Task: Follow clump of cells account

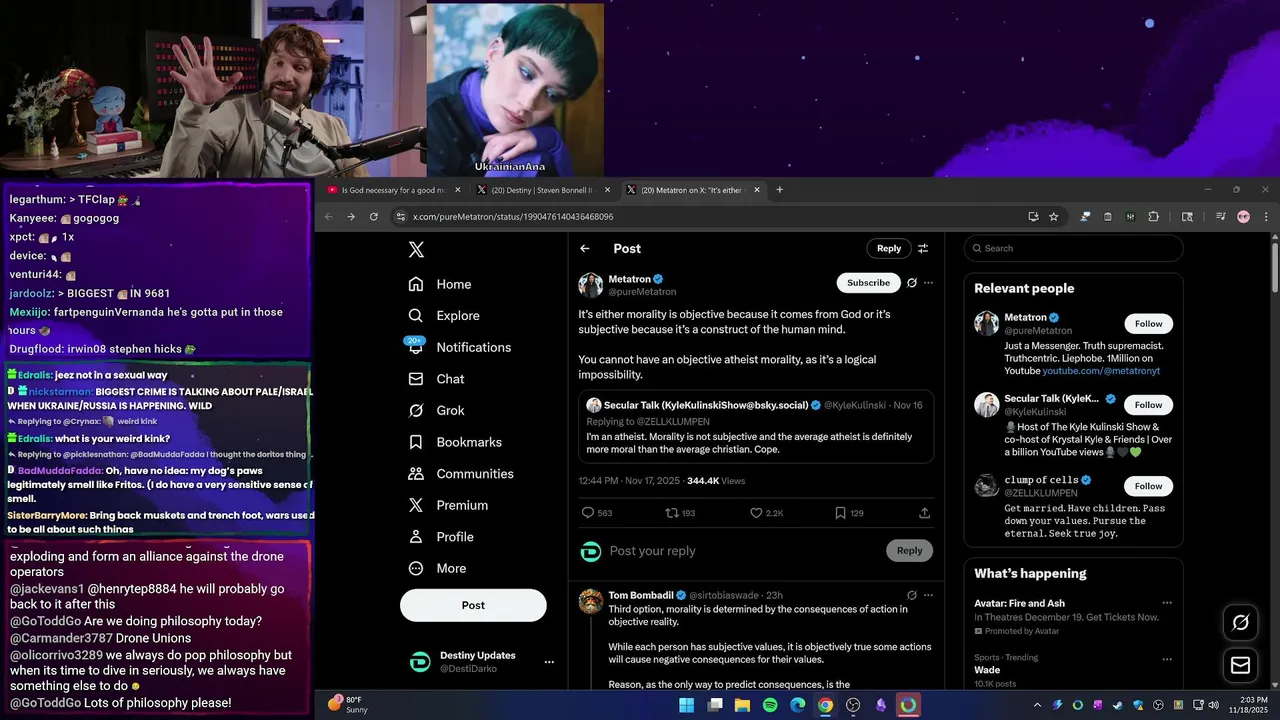Action: pyautogui.click(x=1148, y=486)
